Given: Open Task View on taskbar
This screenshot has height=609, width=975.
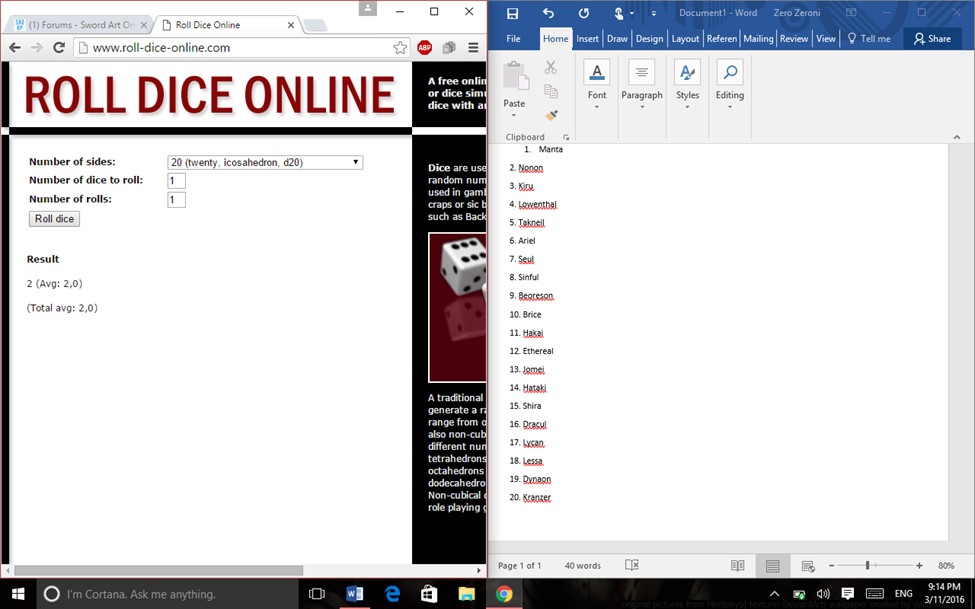Looking at the screenshot, I should 317,594.
